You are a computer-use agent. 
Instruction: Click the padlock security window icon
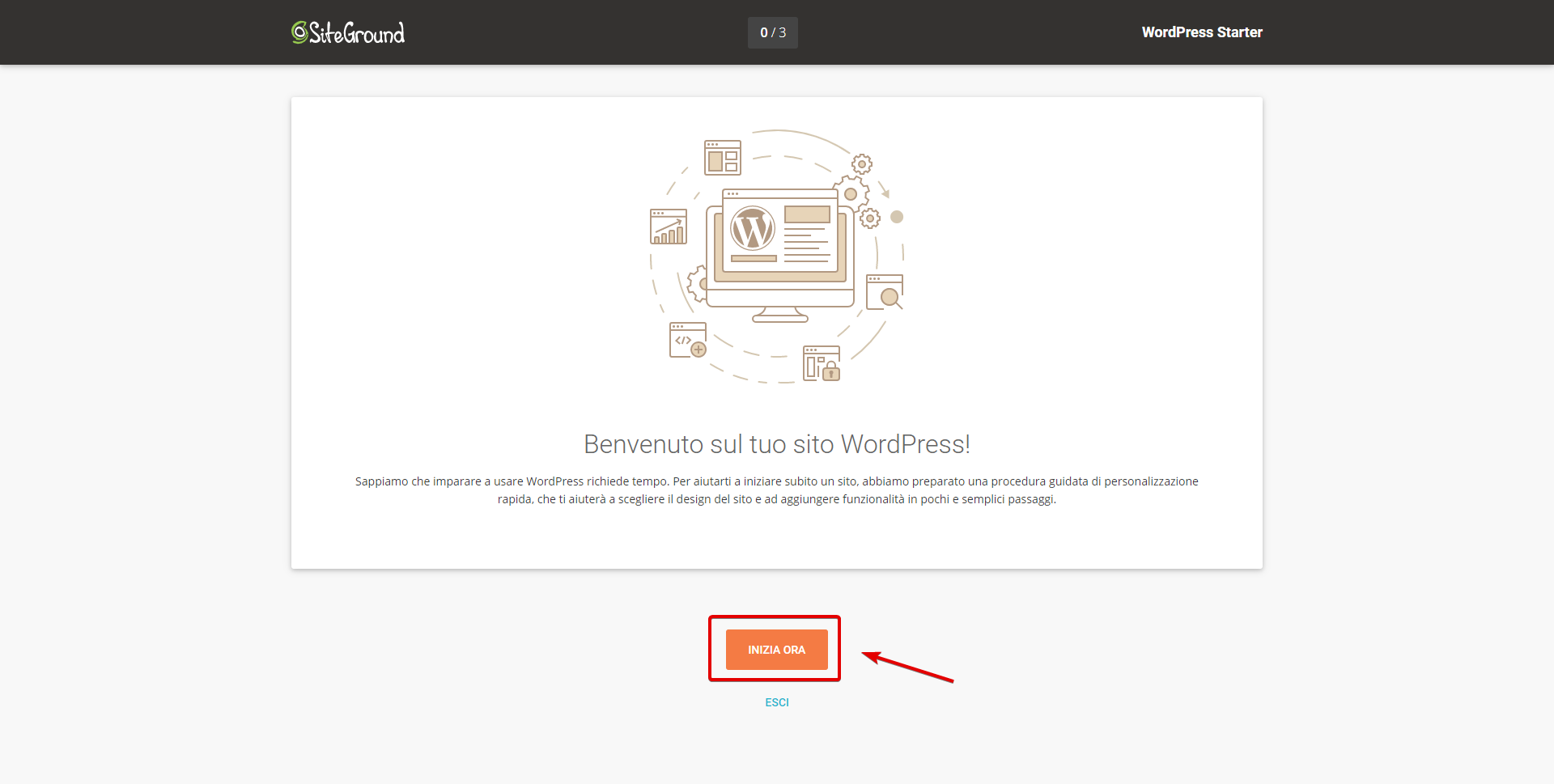[822, 363]
